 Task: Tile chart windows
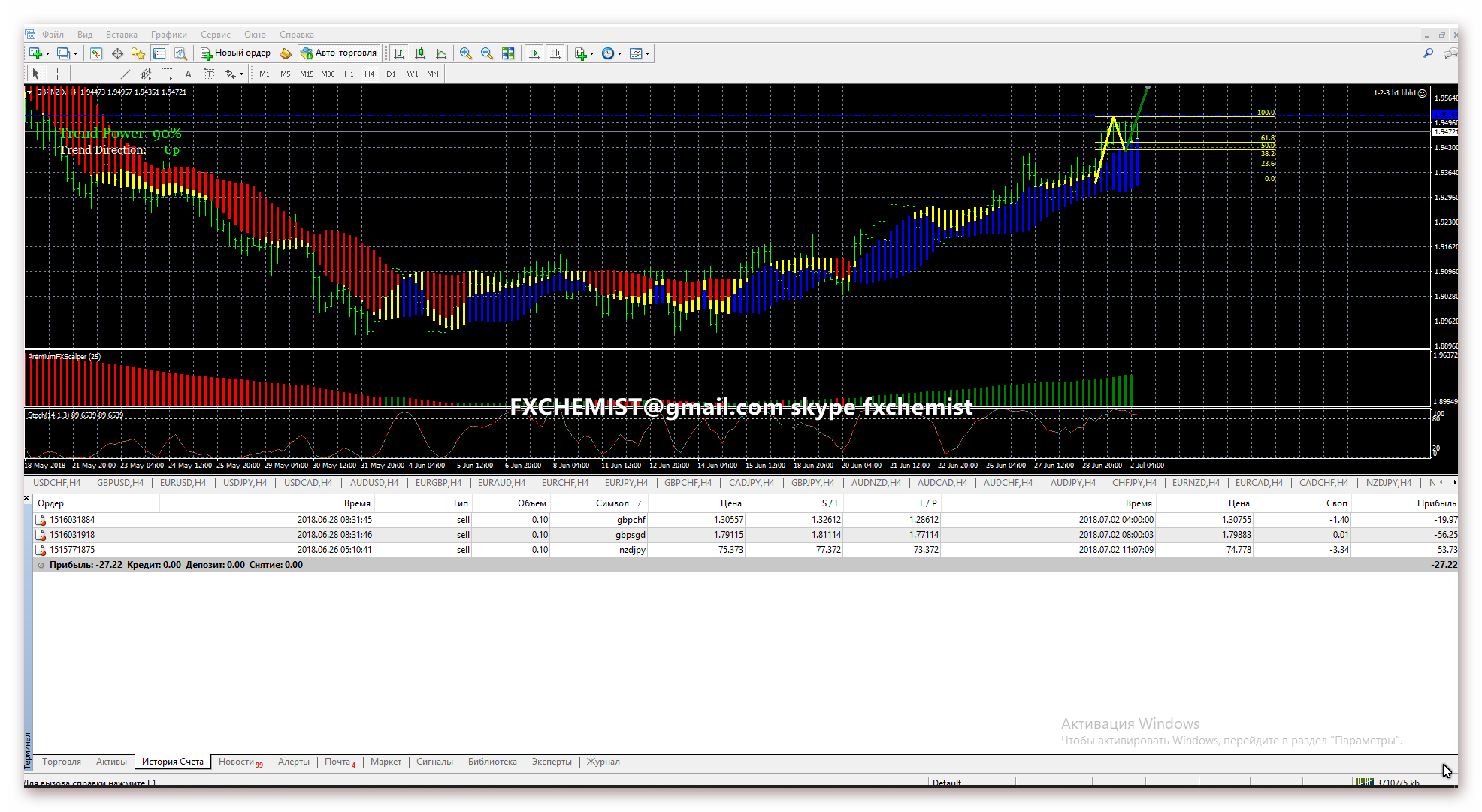[x=508, y=53]
